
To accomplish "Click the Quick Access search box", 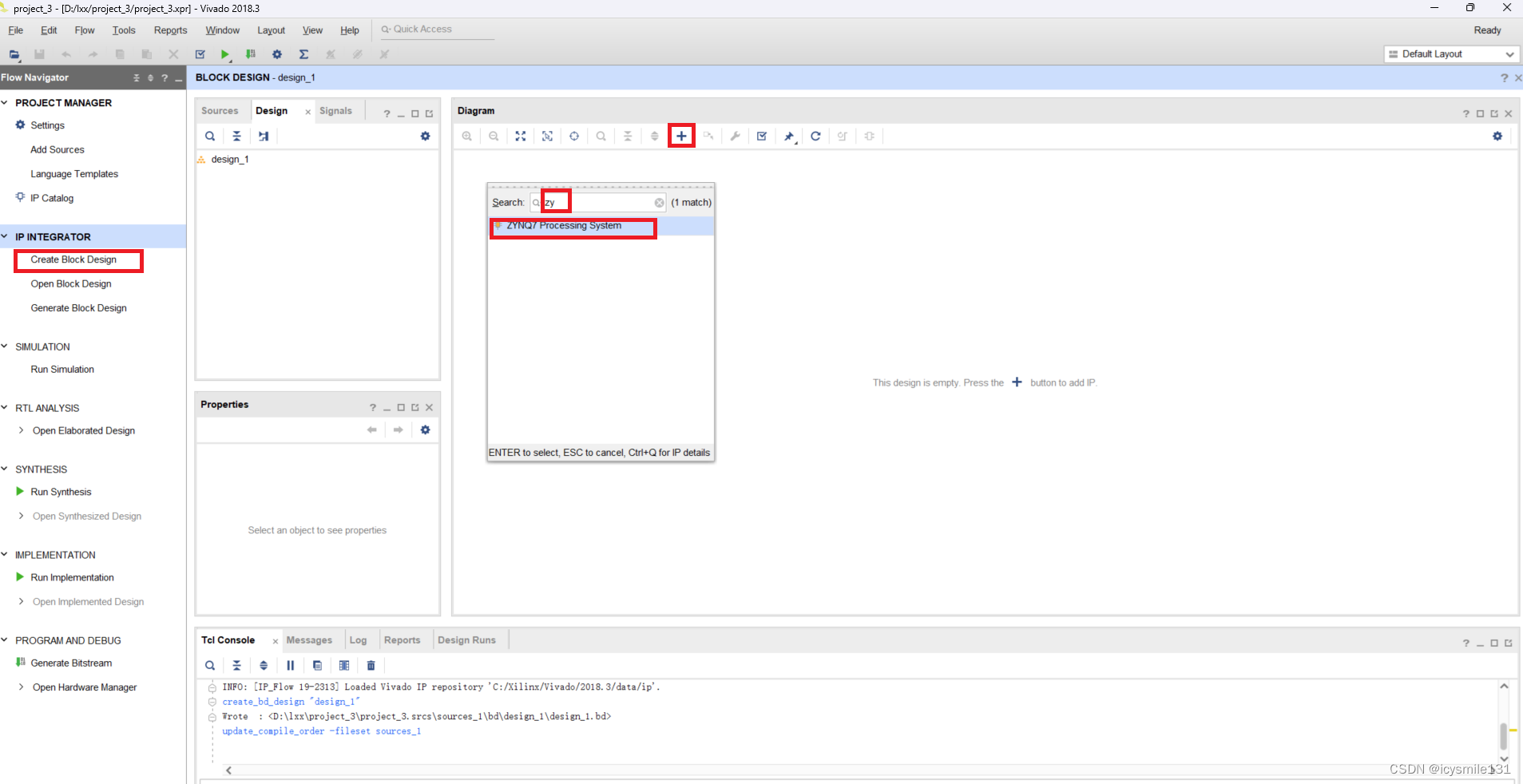I will tap(436, 30).
